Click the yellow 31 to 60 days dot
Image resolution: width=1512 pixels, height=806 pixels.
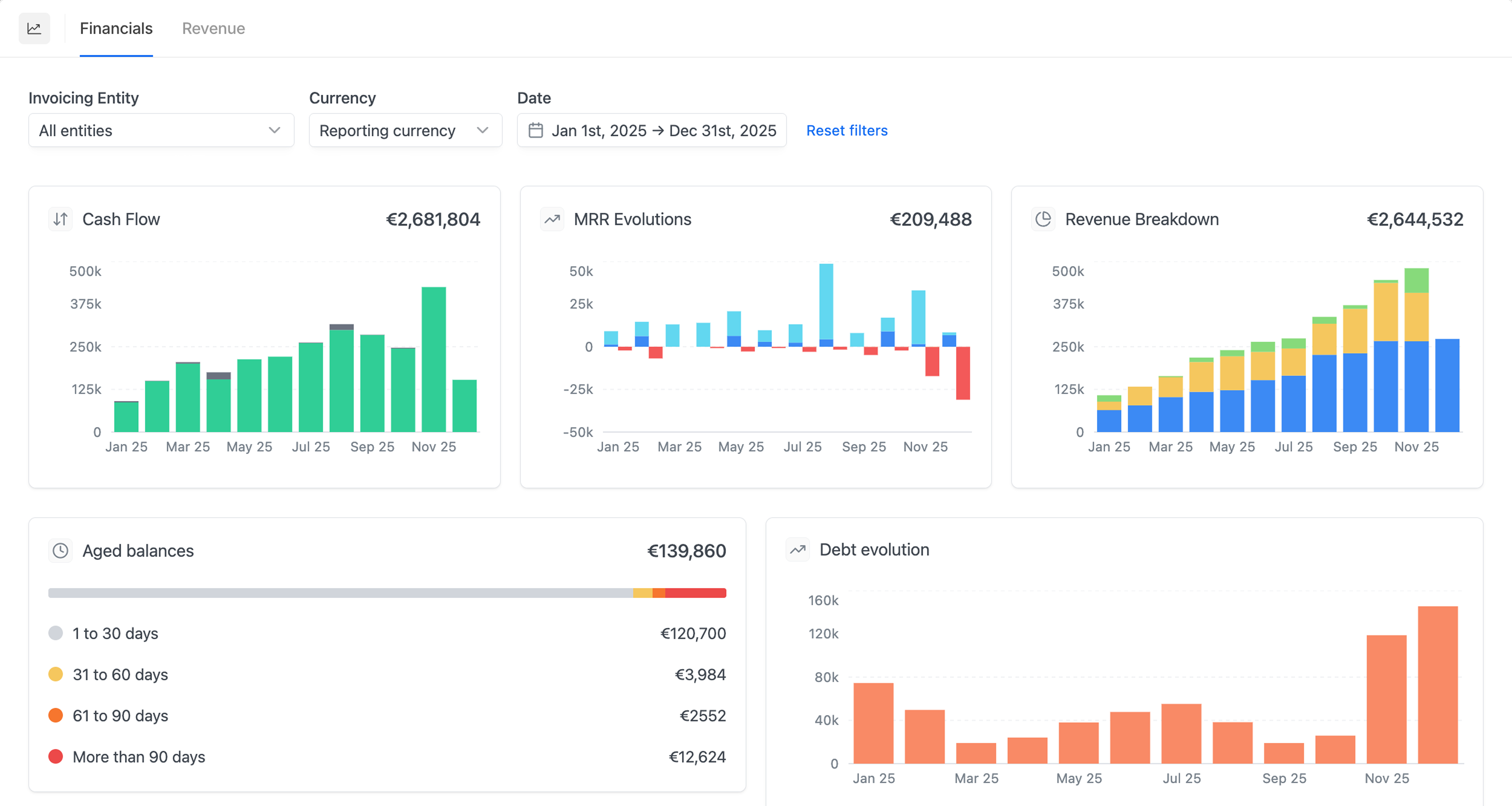pos(56,674)
